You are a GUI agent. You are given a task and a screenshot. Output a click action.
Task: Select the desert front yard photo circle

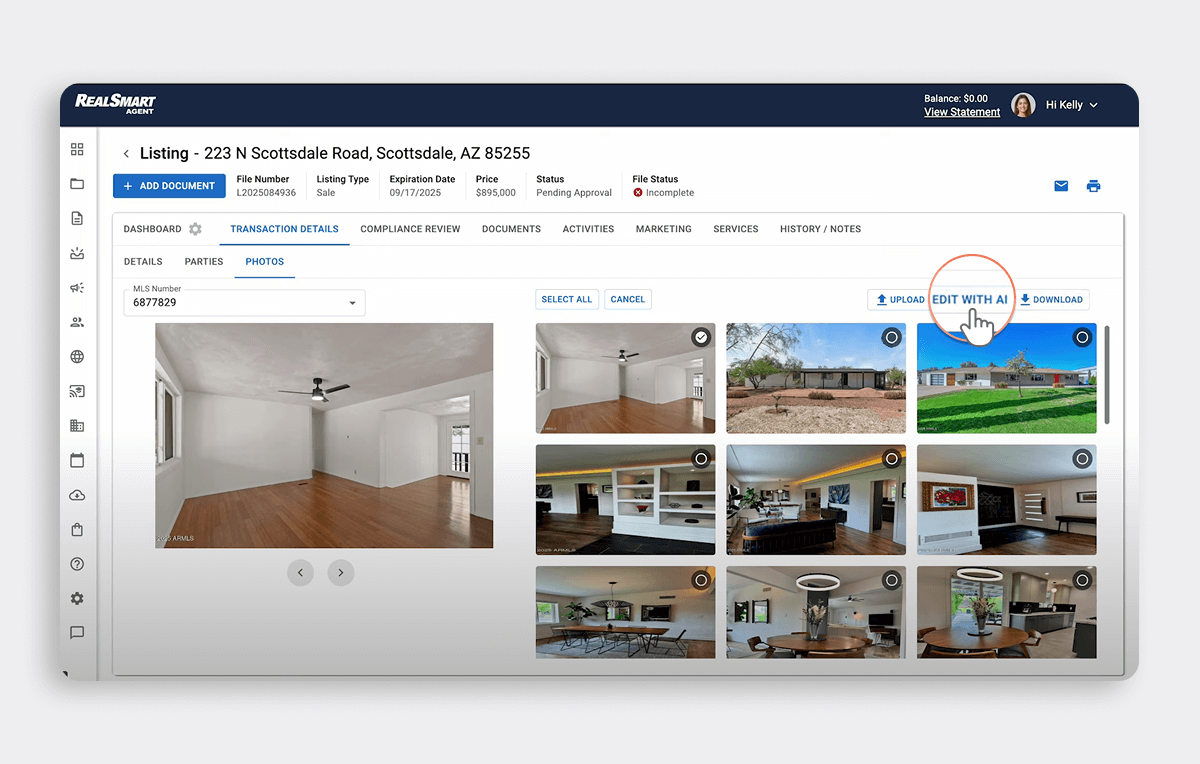(x=891, y=338)
